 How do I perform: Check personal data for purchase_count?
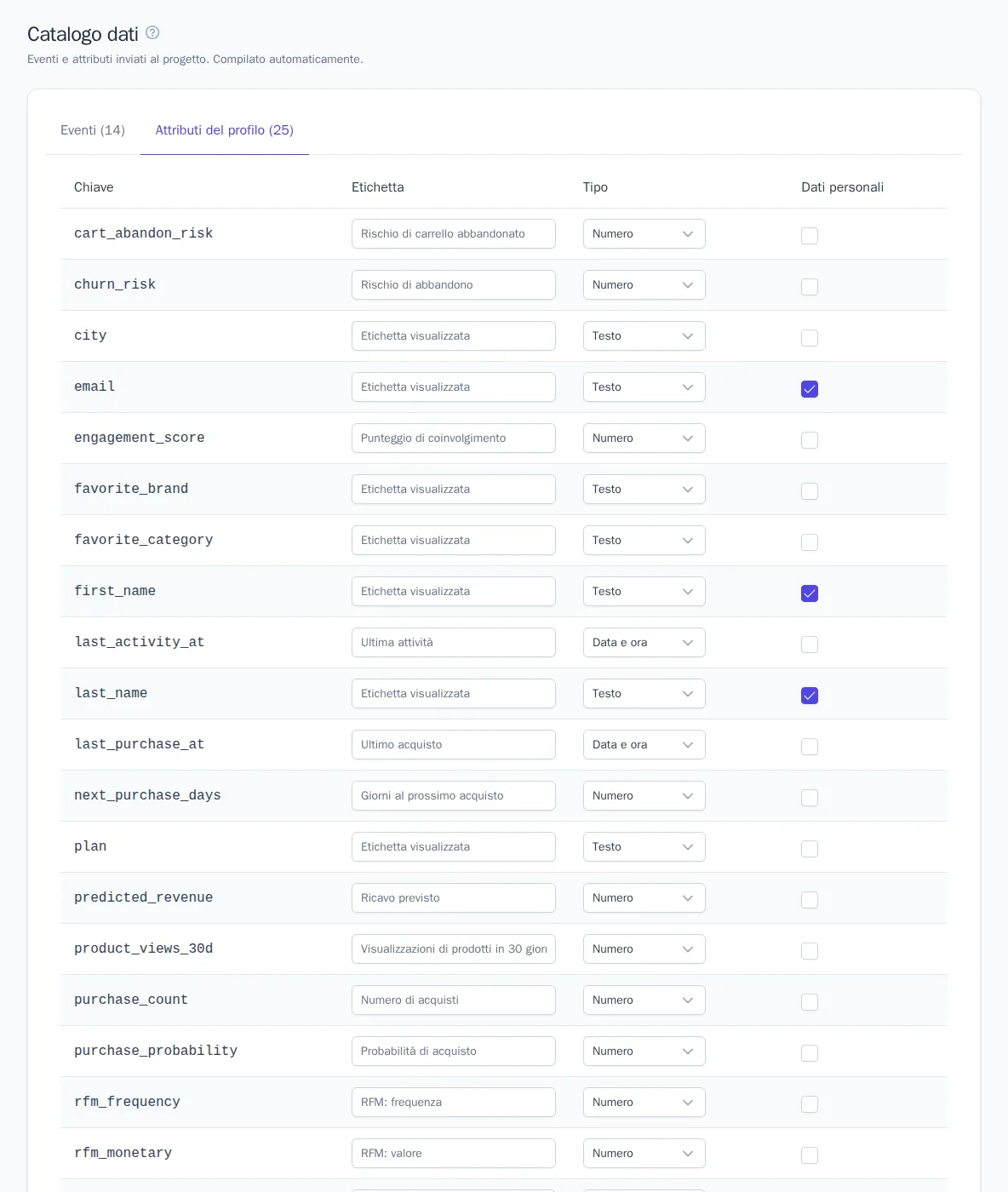click(x=810, y=1002)
